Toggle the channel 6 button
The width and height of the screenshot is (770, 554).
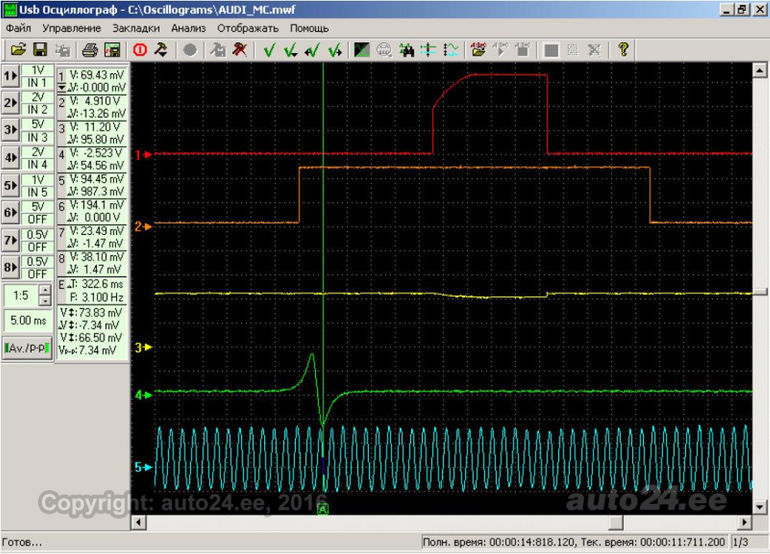[x=10, y=213]
